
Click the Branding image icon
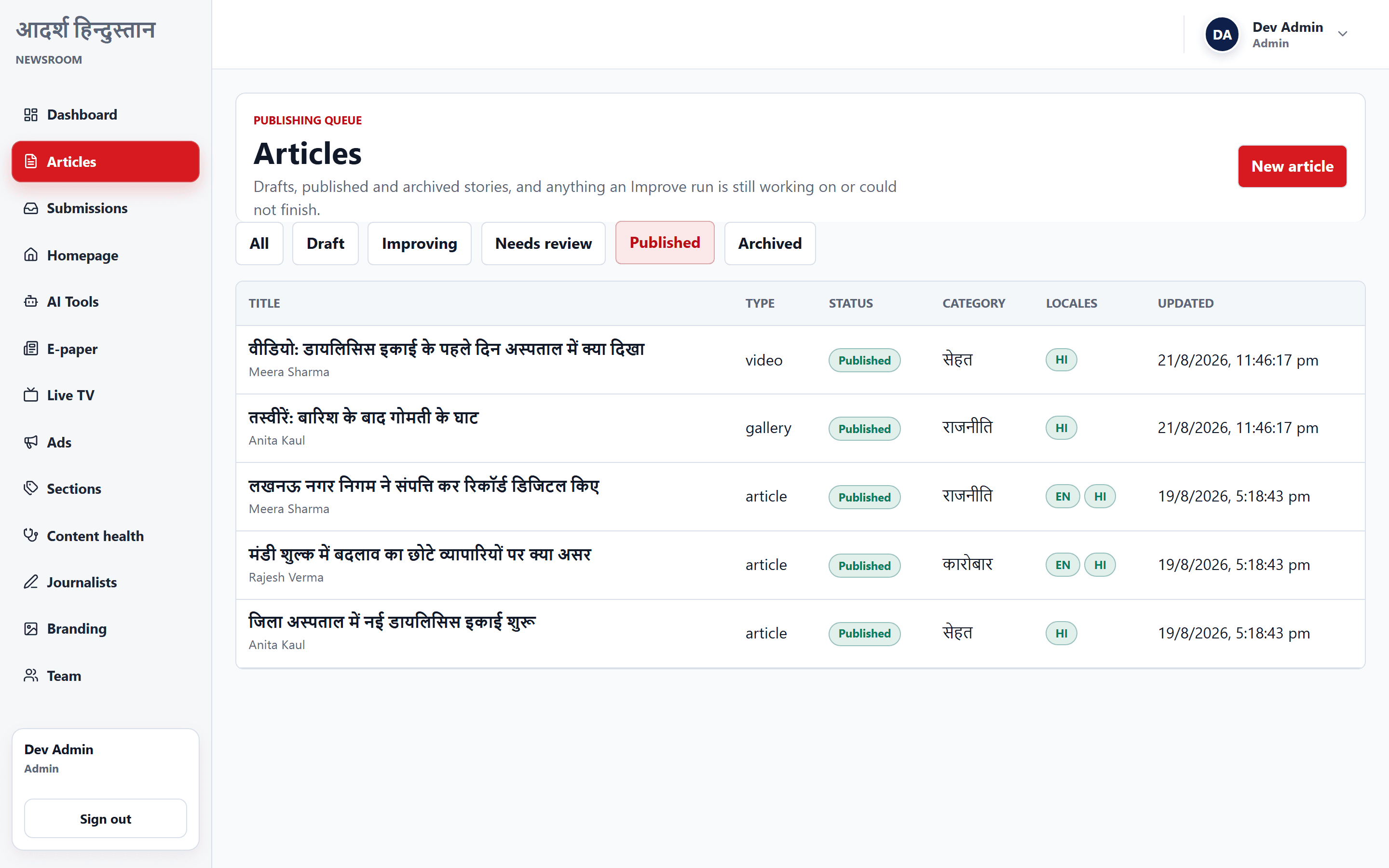(31, 629)
